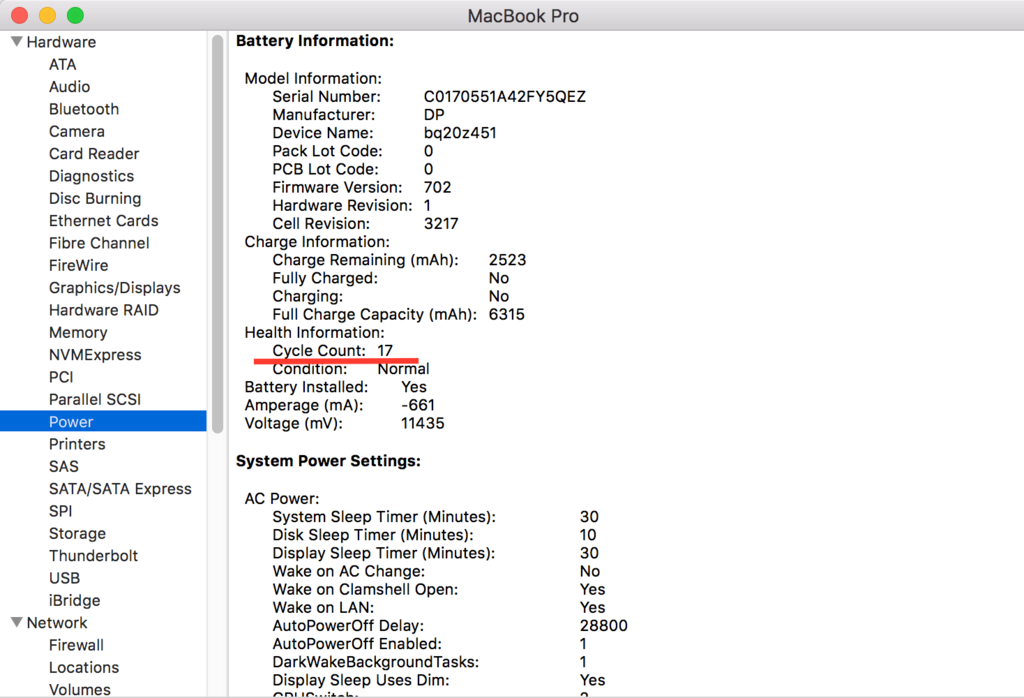Select Thunderbolt in the sidebar
The width and height of the screenshot is (1024, 698).
tap(93, 556)
